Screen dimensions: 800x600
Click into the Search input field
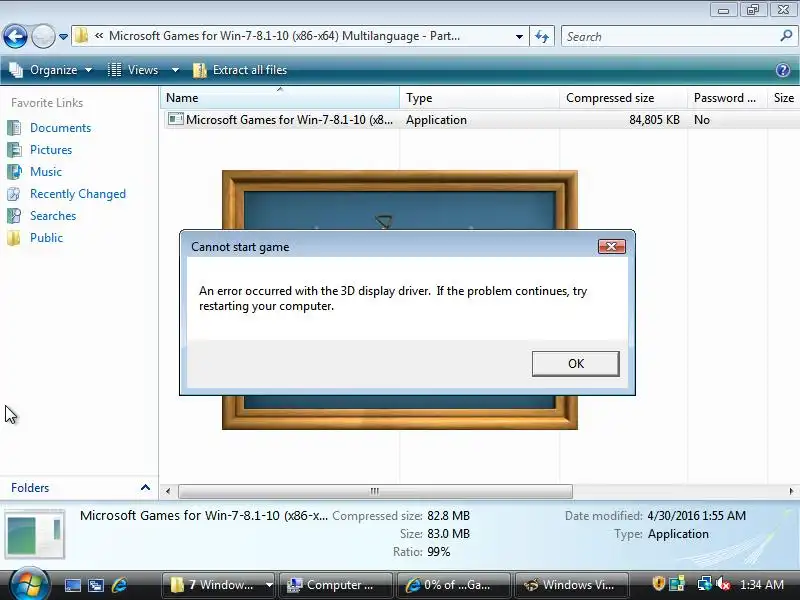point(669,37)
